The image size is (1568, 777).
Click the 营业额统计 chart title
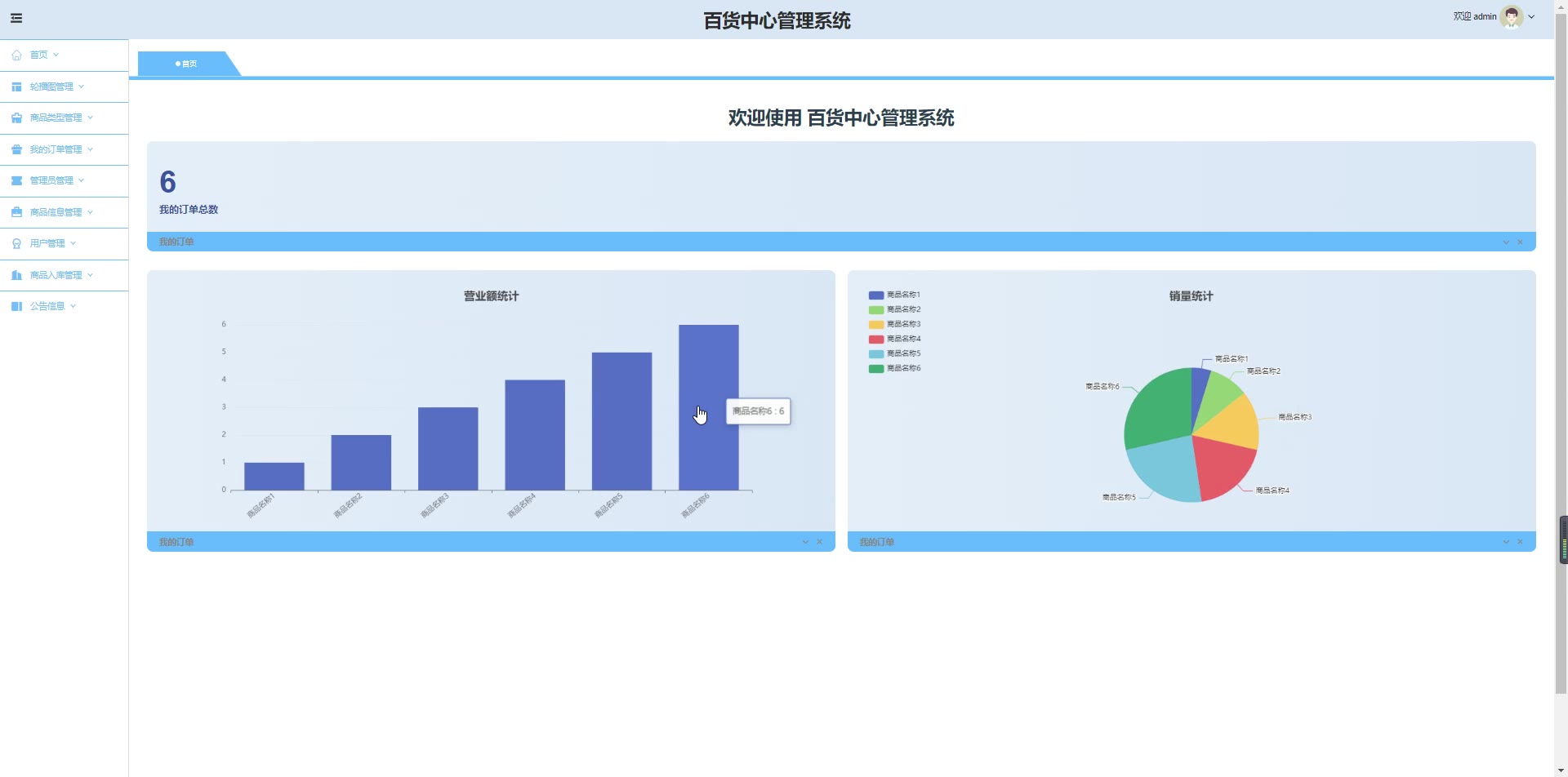point(491,296)
